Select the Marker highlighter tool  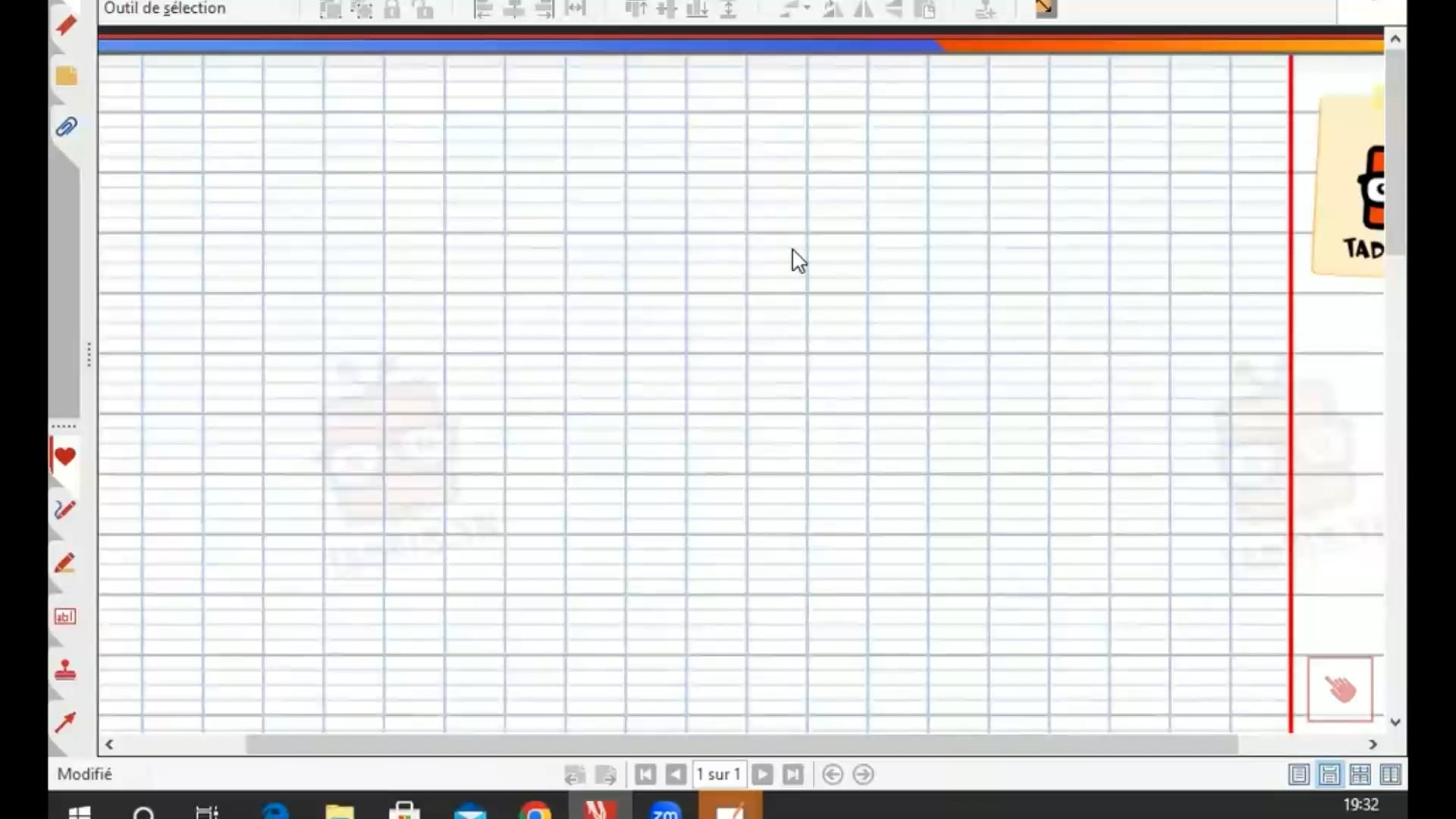pos(65,563)
